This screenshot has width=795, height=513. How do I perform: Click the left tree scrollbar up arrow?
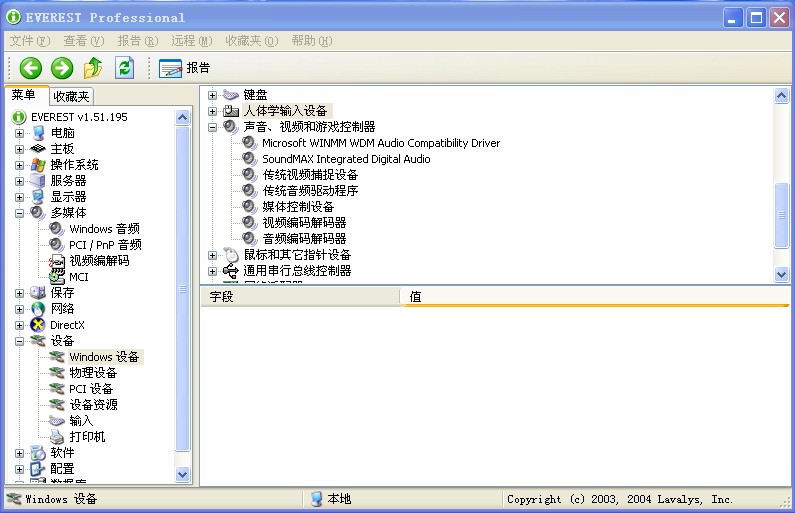(x=183, y=118)
